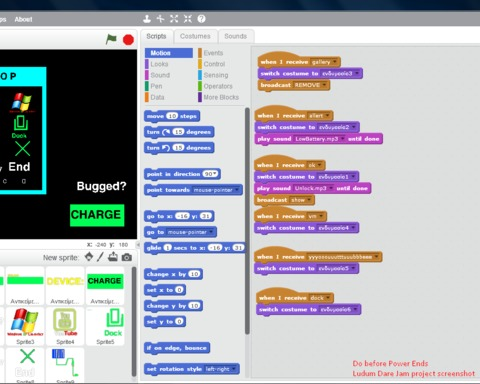
Task: Edit steps value in move block
Action: 172,116
